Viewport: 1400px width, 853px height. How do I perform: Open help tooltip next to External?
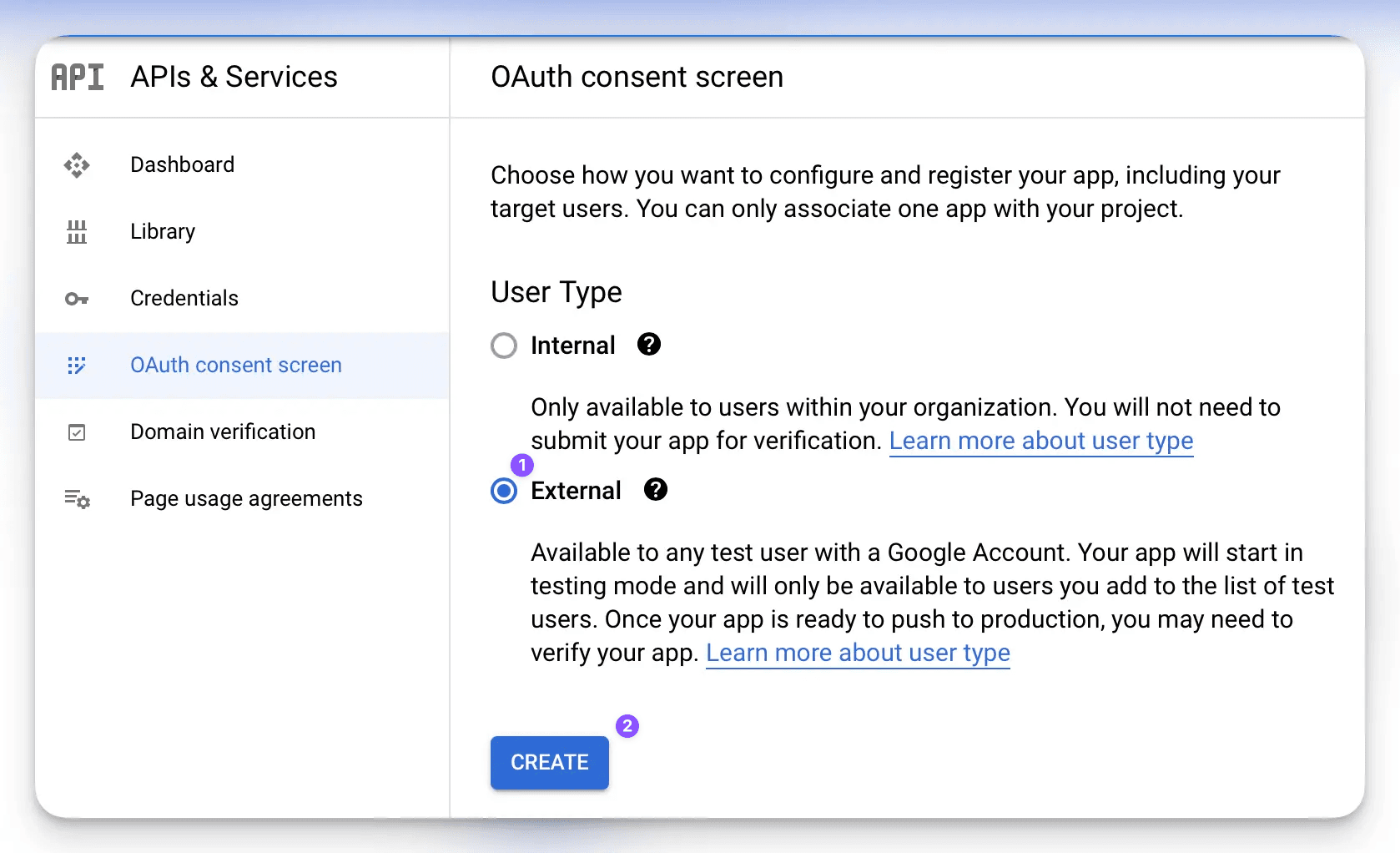[656, 490]
